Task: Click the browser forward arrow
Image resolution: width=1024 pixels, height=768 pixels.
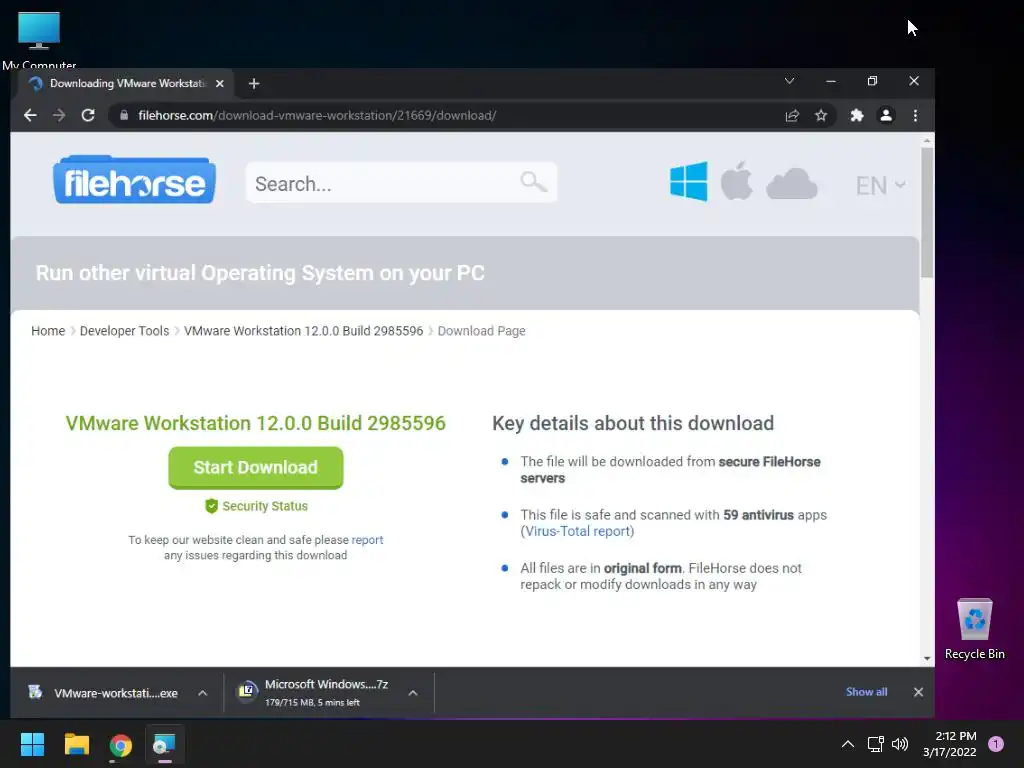Action: pos(59,116)
